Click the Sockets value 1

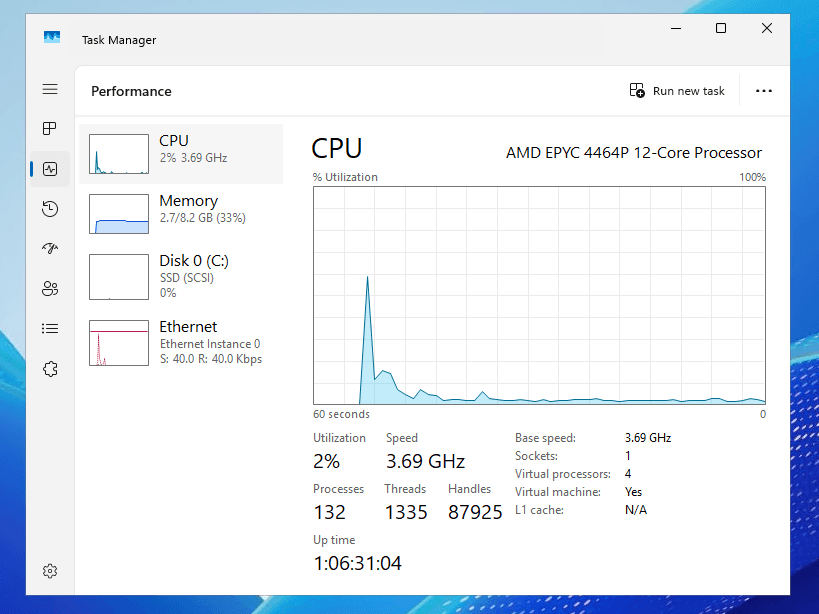pyautogui.click(x=628, y=456)
